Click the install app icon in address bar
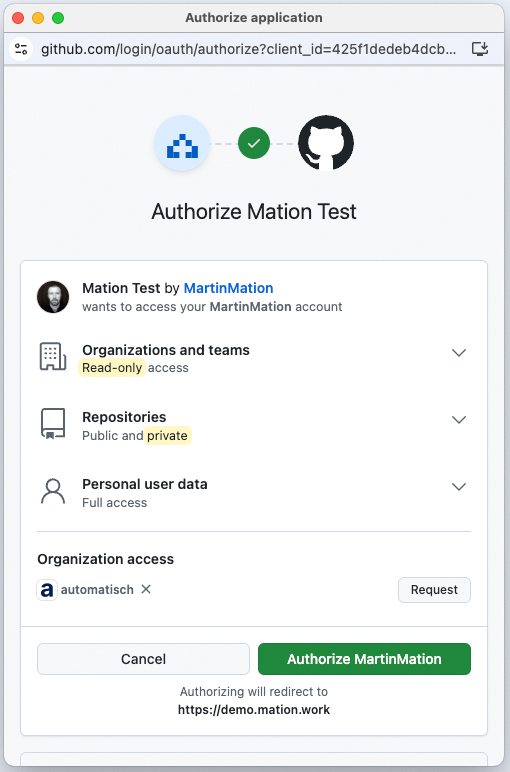 [x=480, y=49]
